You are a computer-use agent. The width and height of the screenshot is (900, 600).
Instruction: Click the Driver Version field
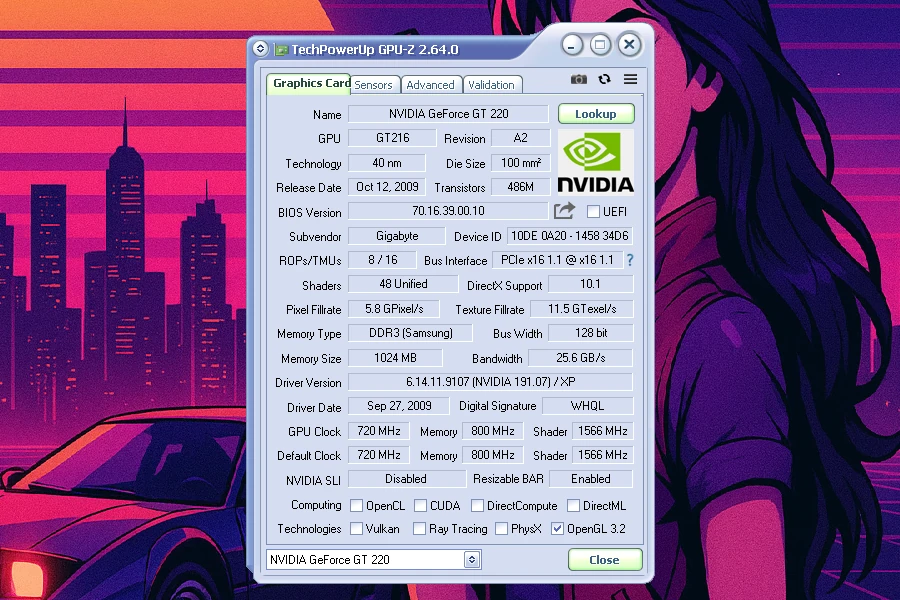click(x=490, y=382)
